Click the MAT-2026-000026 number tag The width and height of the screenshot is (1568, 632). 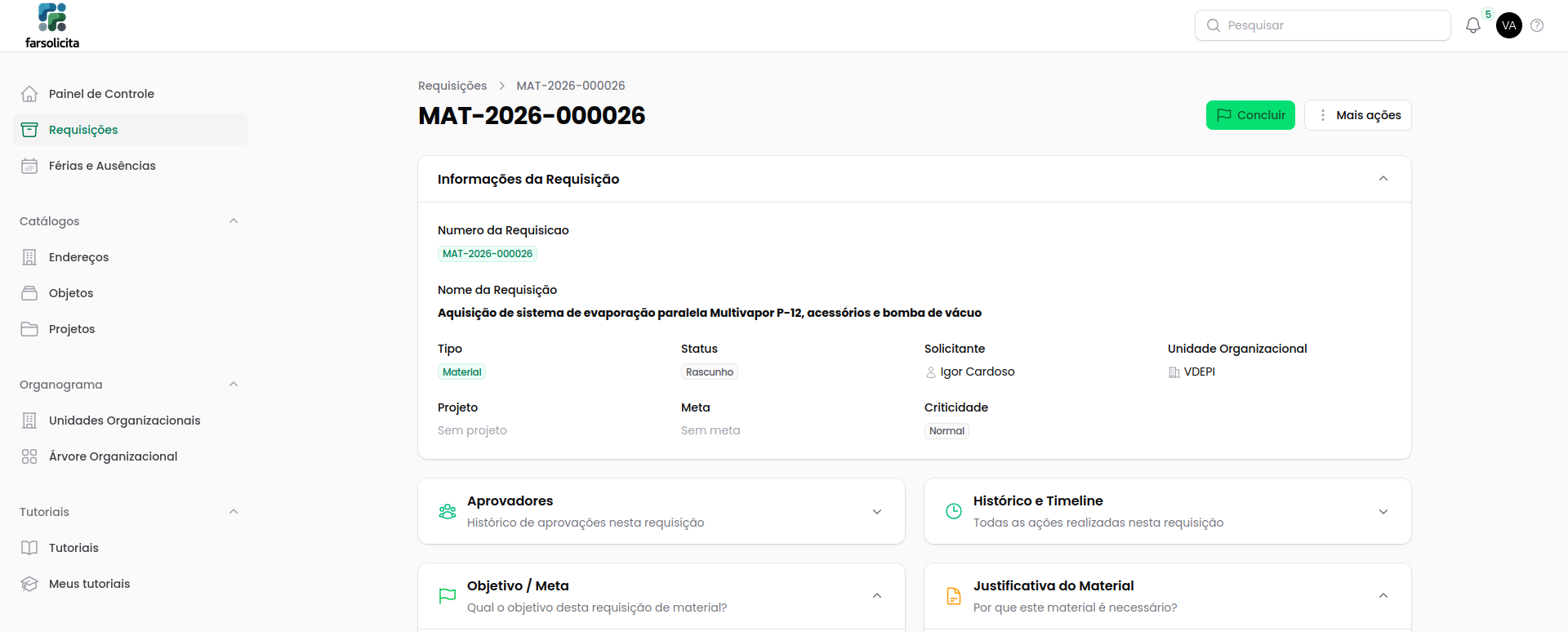click(488, 254)
